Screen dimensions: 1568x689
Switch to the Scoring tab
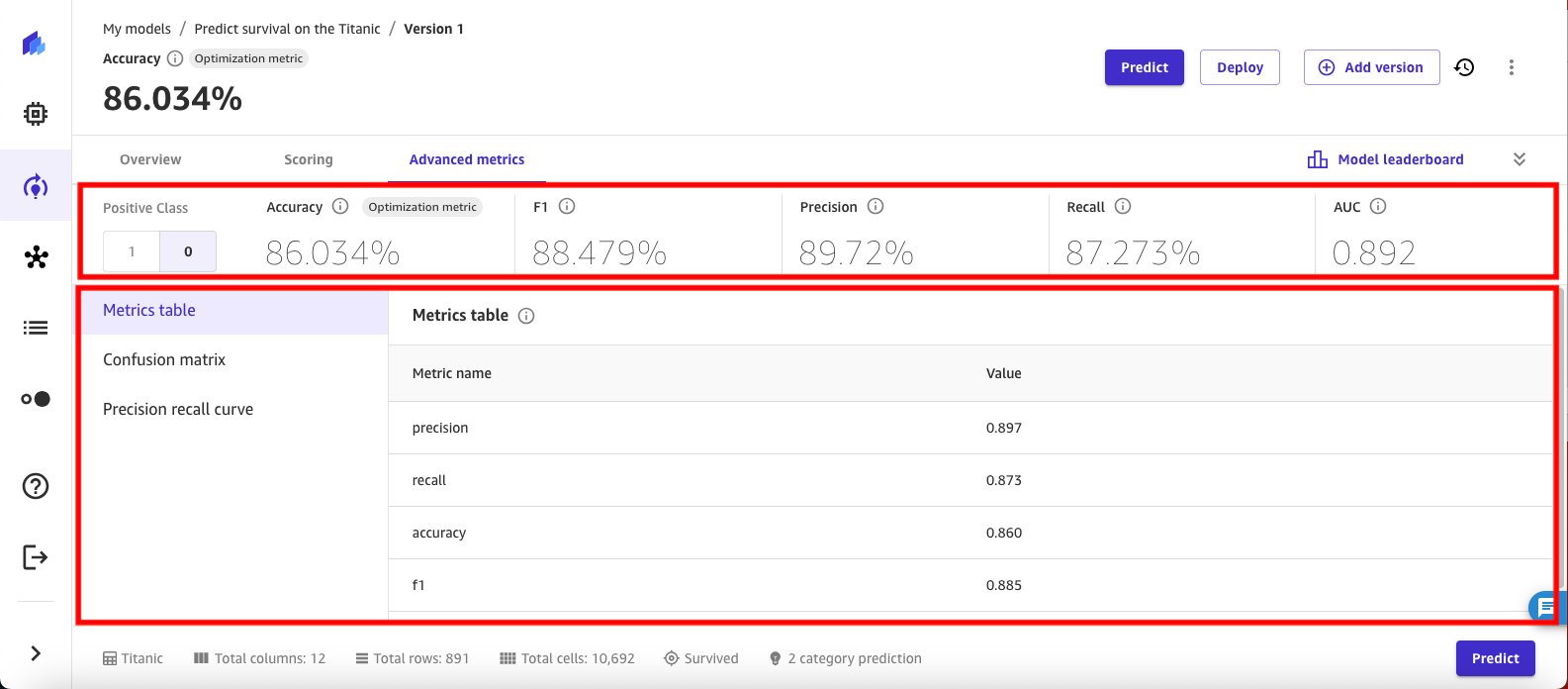(309, 159)
